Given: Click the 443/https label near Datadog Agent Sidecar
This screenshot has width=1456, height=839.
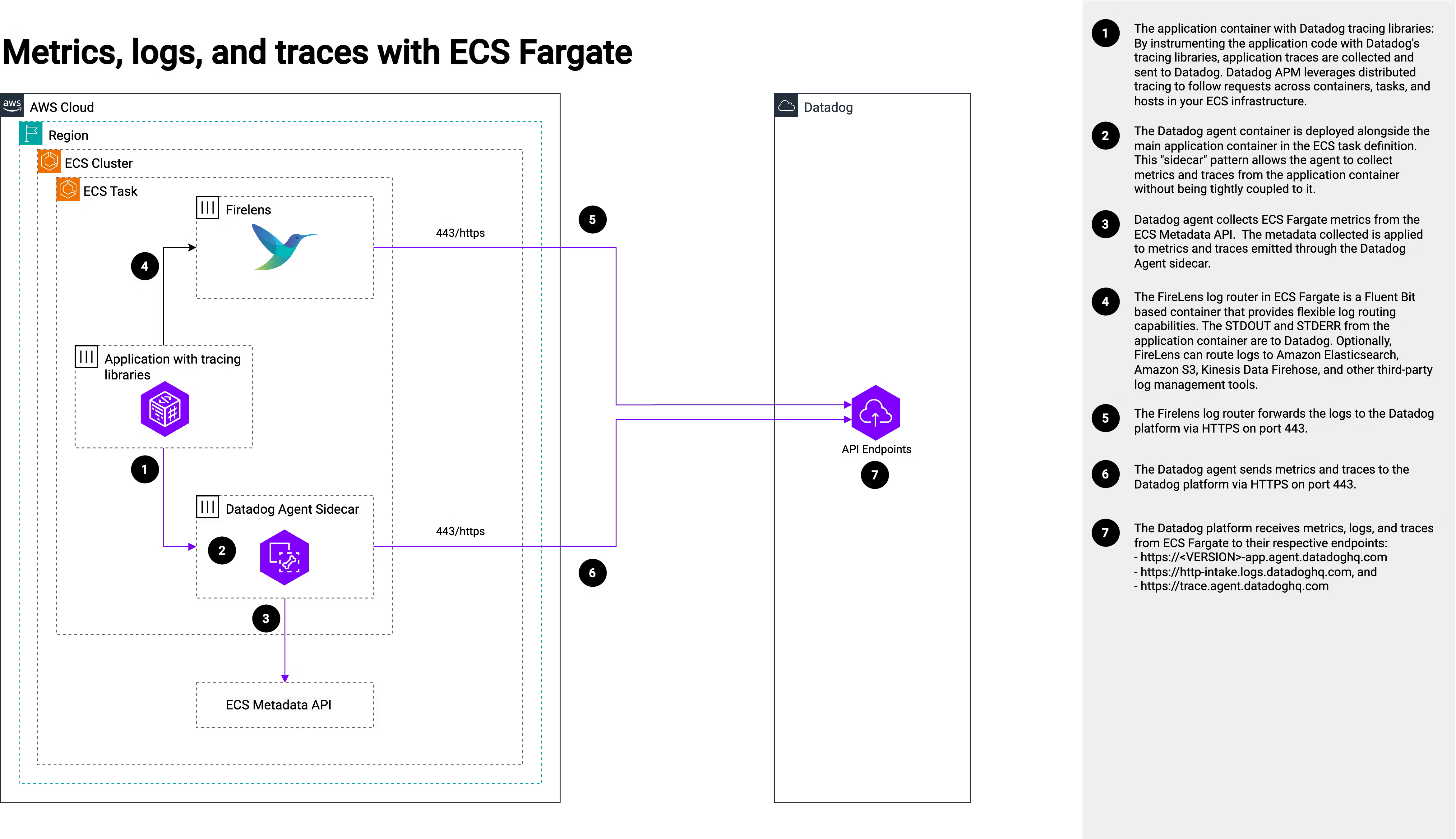Looking at the screenshot, I should pos(460,531).
